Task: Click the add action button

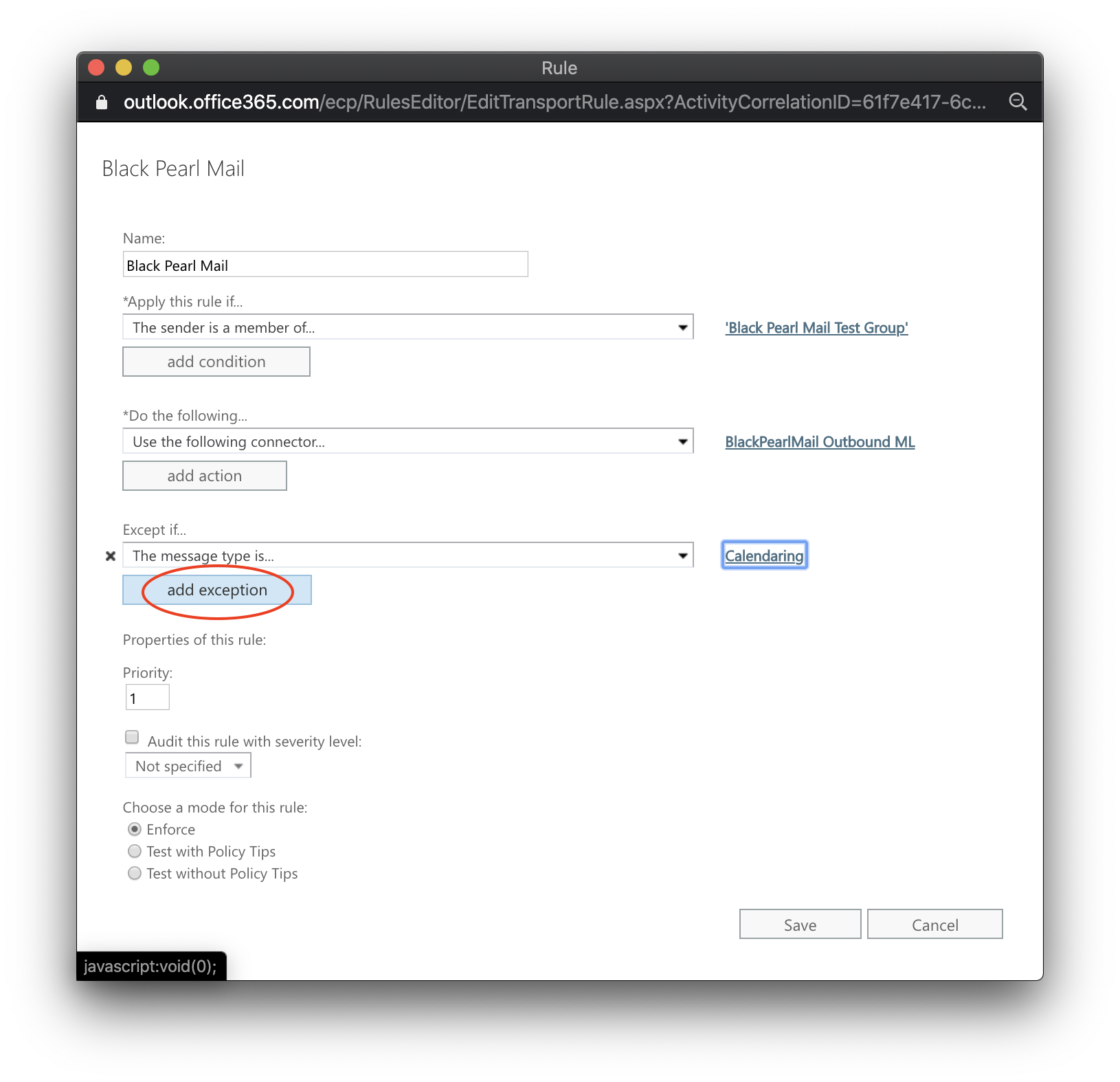Action: 205,476
